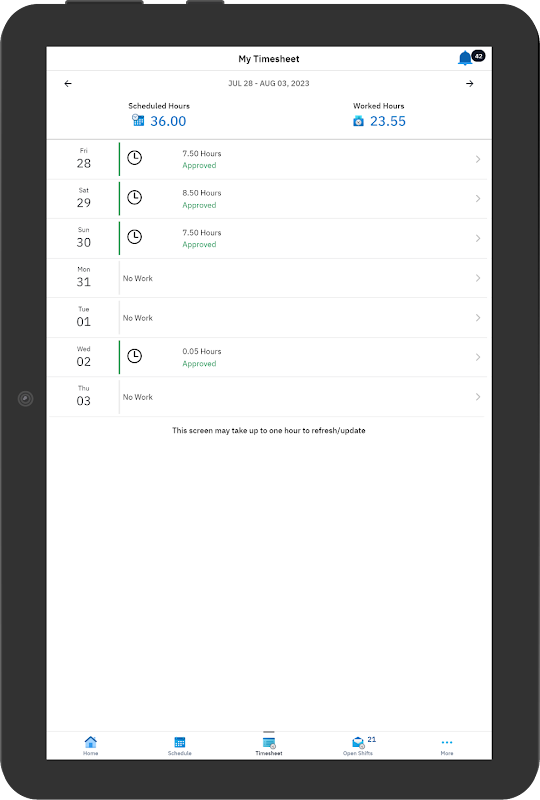Click the Scheduled Hours calendar icon
Screen dimensions: 540x800
click(x=138, y=120)
